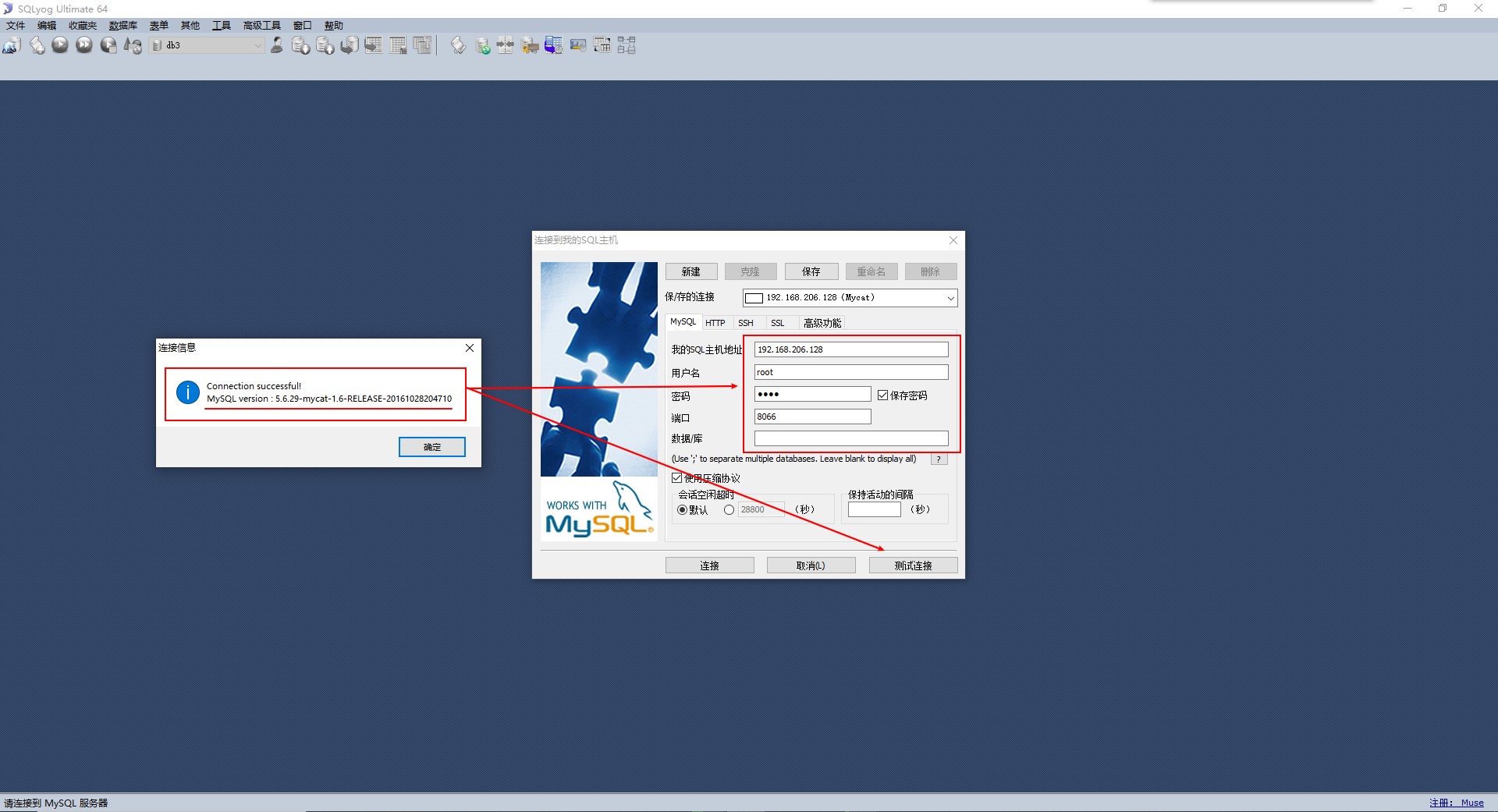Viewport: 1498px width, 812px height.
Task: Open the 文件 menu
Action: coord(16,26)
